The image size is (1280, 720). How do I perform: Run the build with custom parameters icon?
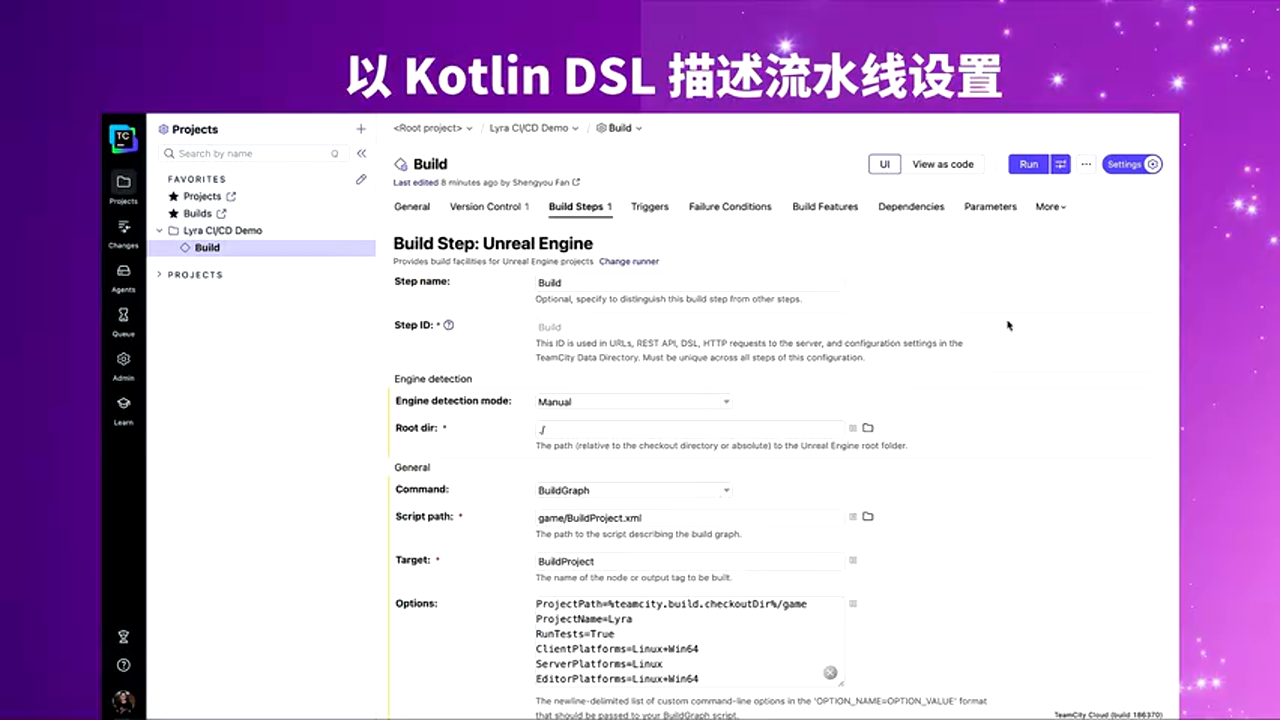(x=1059, y=164)
